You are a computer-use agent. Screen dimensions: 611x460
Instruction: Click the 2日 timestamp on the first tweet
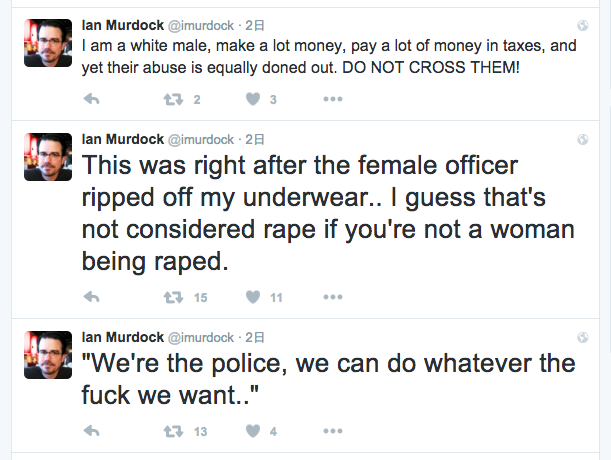[255, 26]
